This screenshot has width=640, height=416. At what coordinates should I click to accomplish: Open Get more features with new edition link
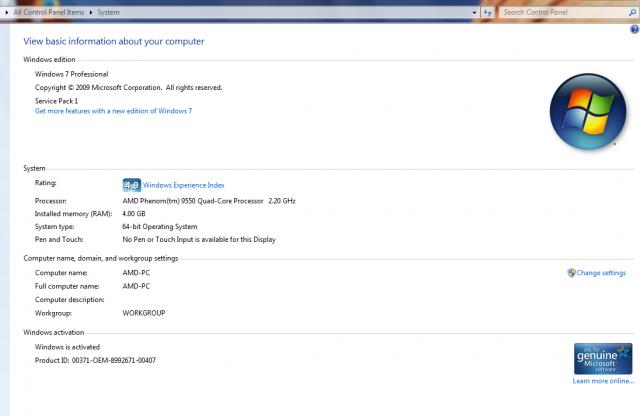tap(113, 111)
